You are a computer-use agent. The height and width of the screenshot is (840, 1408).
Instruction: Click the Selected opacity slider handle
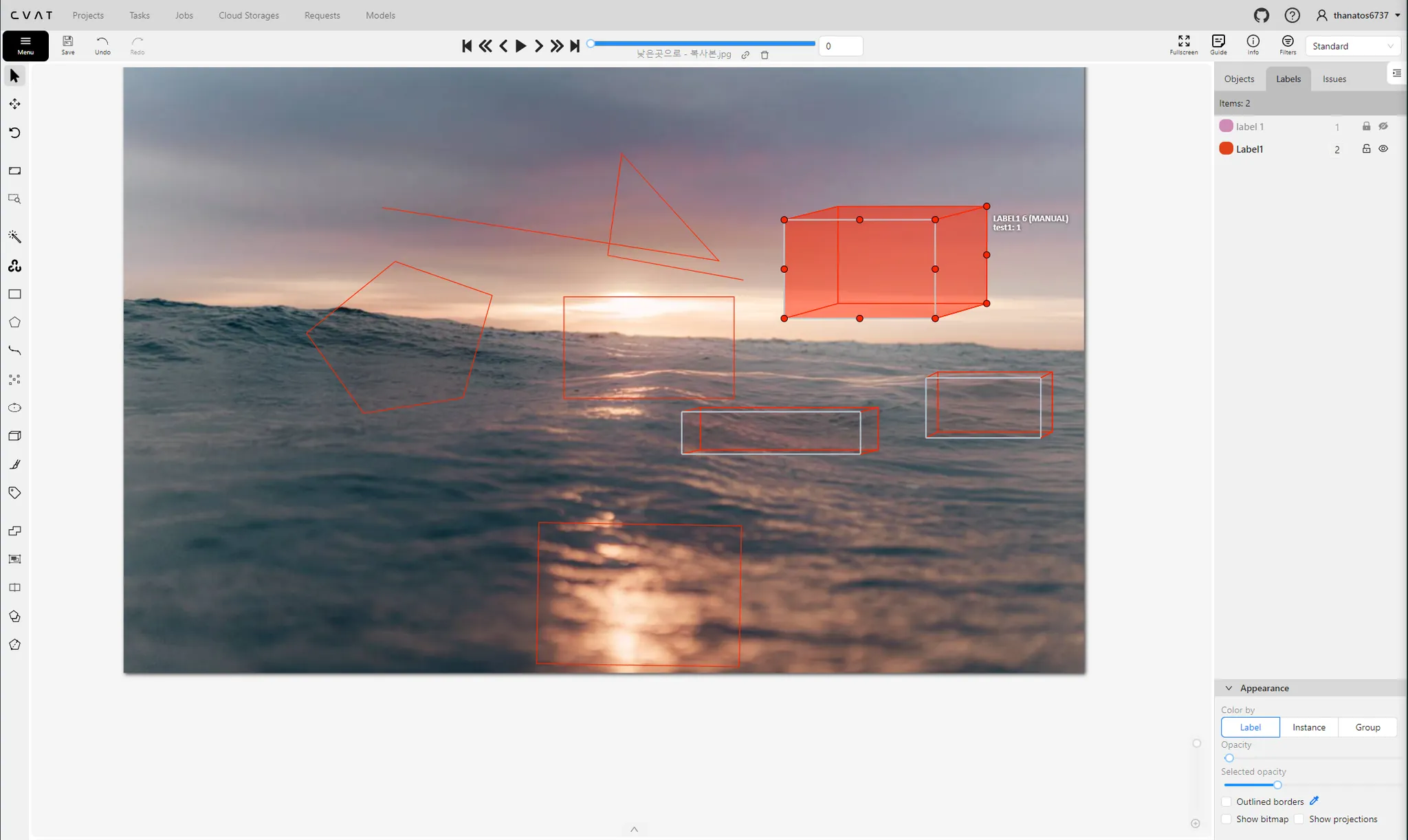[x=1277, y=785]
